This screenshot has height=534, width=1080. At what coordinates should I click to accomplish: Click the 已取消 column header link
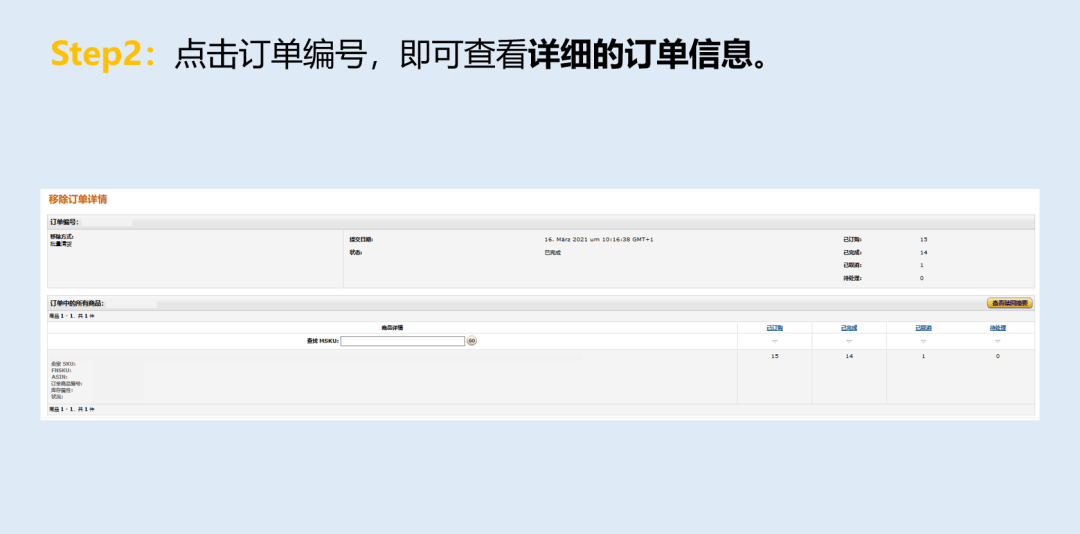tap(923, 327)
